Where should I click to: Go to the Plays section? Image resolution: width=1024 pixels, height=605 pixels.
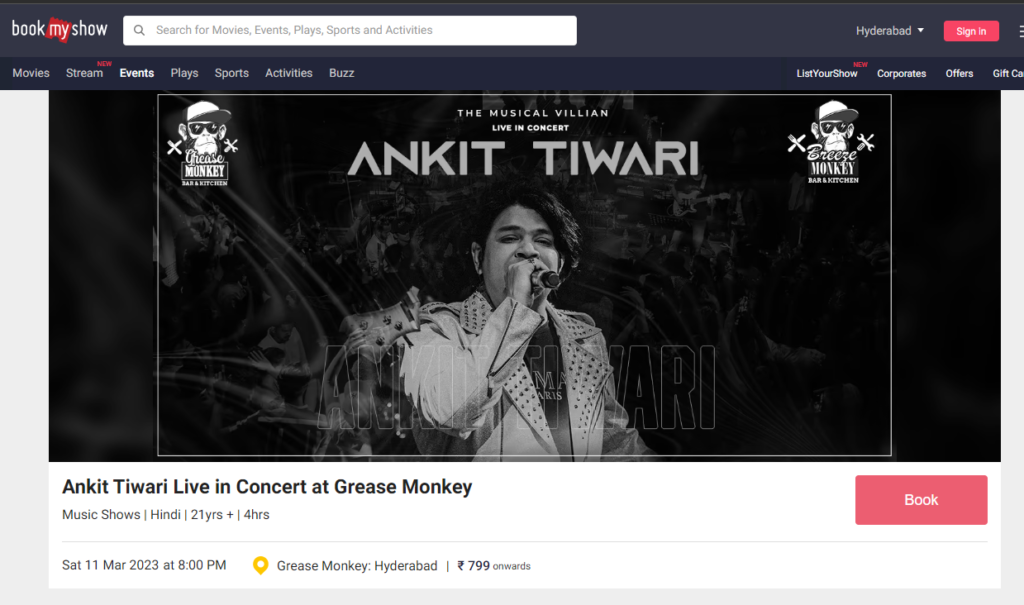184,73
